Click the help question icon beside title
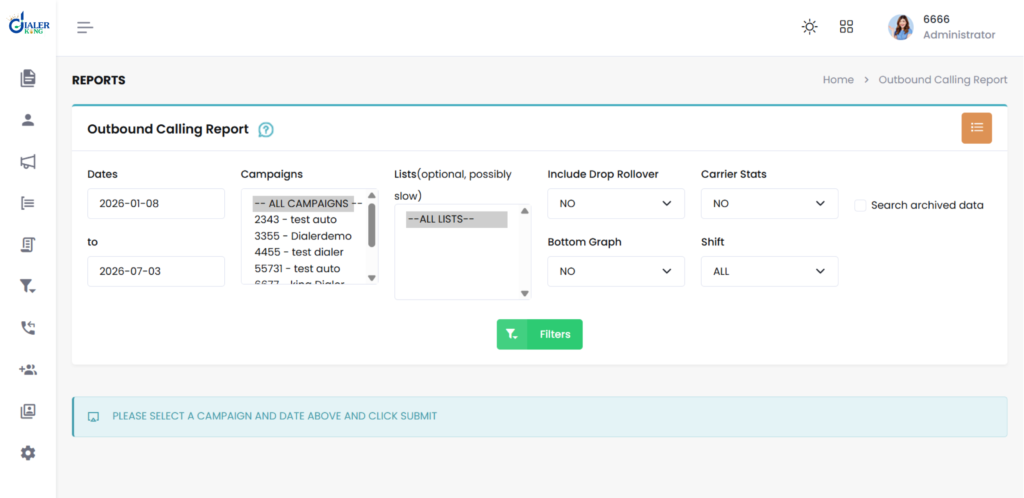The height and width of the screenshot is (498, 1024). pos(266,130)
